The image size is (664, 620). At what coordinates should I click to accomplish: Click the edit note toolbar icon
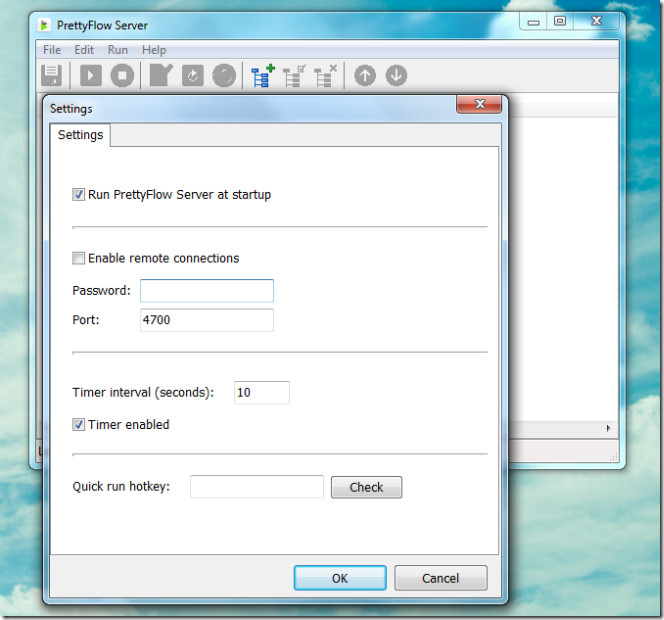point(161,75)
